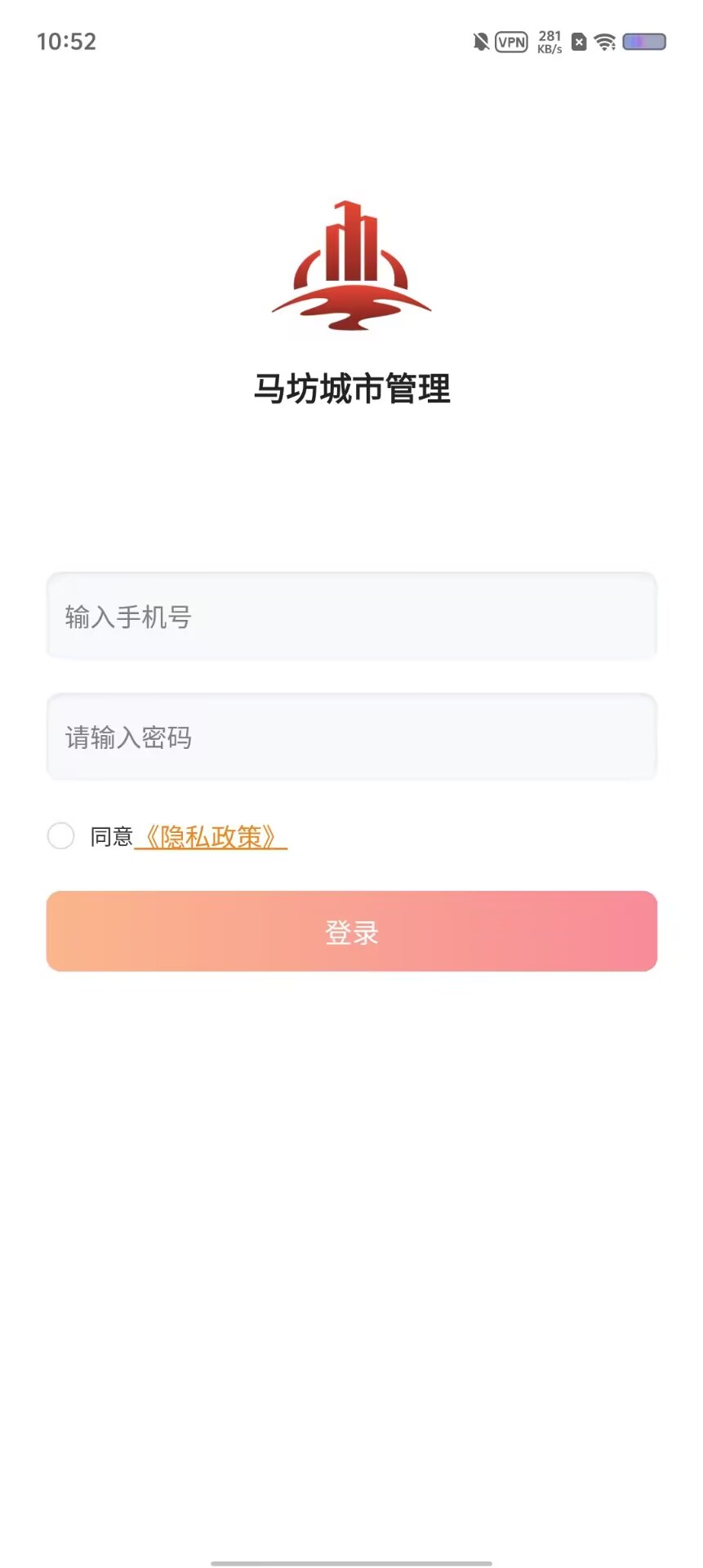Tap the empty status bar area beside the clock
The width and height of the screenshot is (703, 1568).
point(278,42)
